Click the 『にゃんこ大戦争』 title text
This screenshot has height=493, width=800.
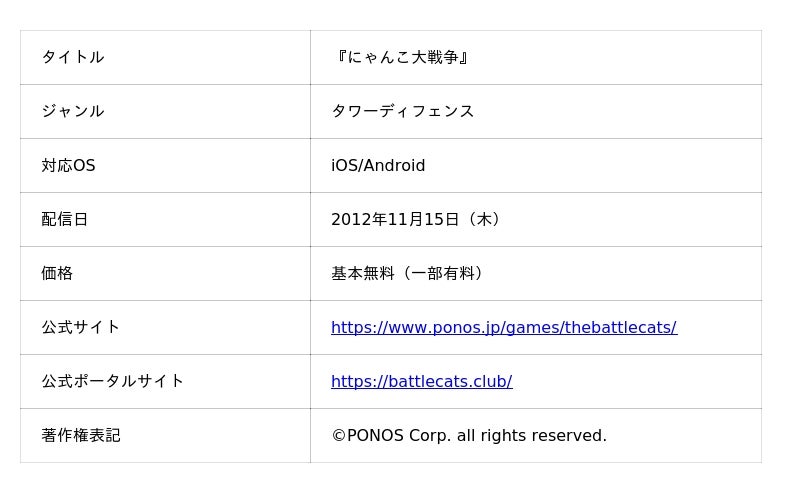click(402, 57)
